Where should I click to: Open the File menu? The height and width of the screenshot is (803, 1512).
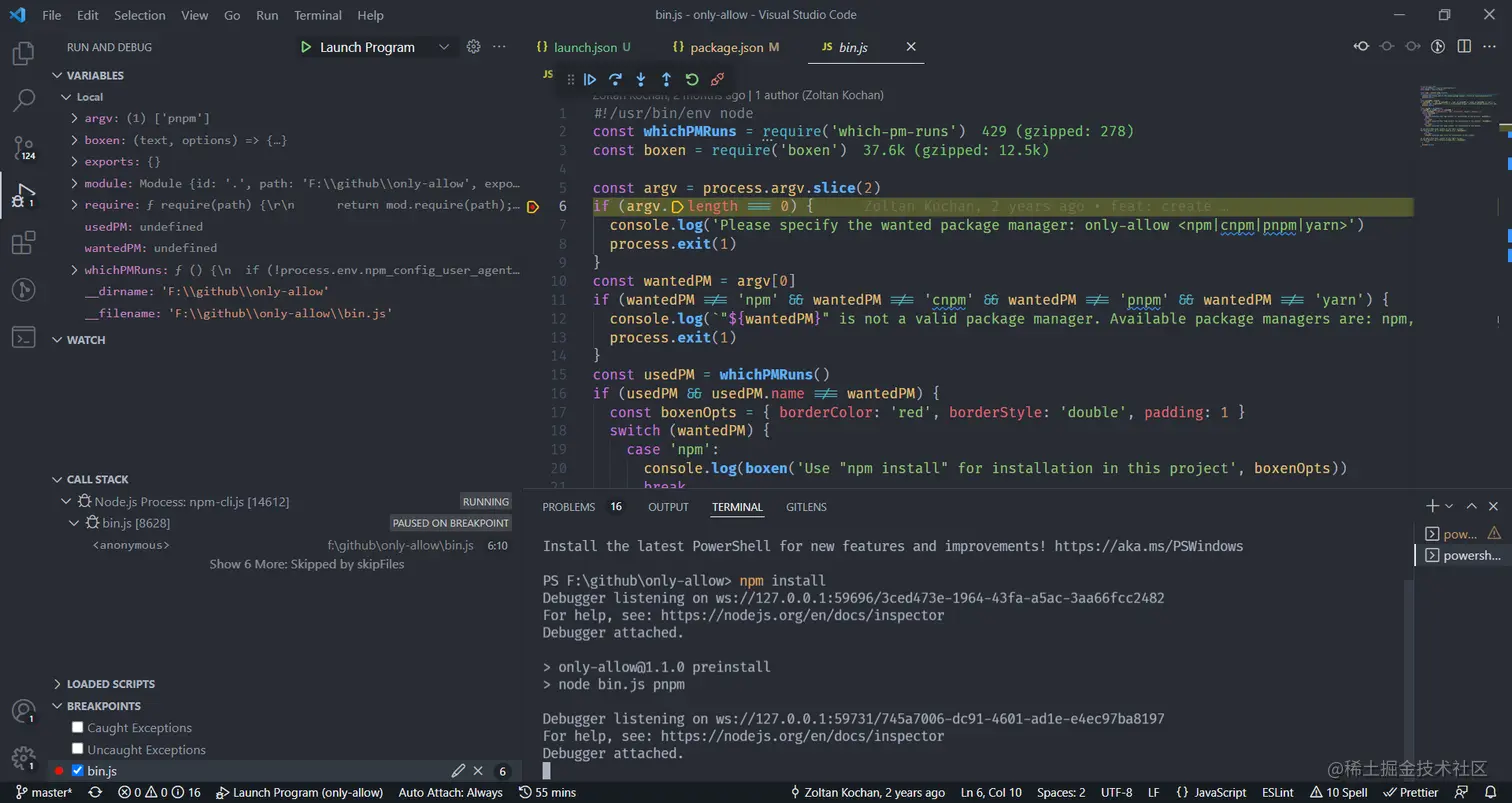[x=52, y=15]
